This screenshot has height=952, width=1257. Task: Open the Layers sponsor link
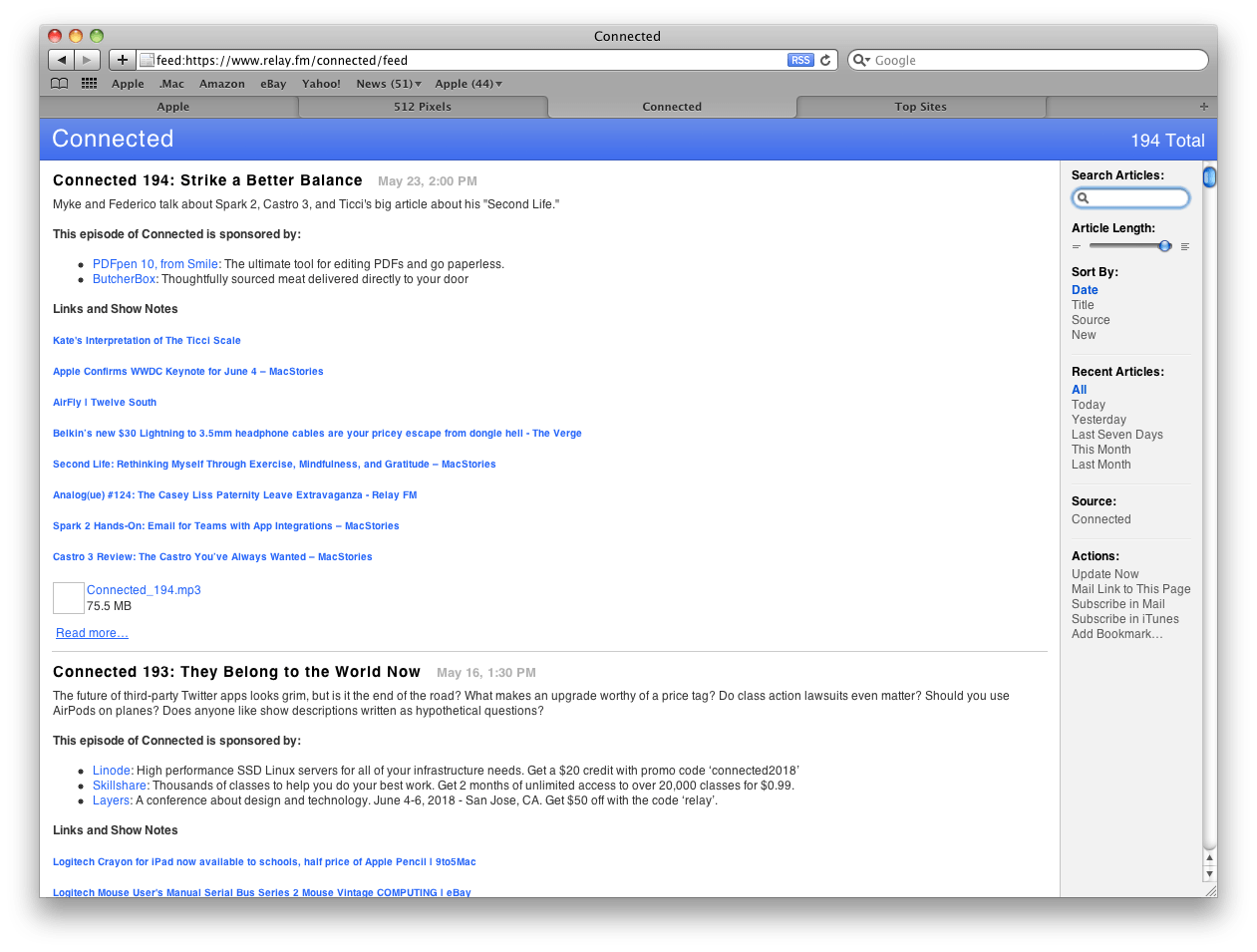[112, 800]
